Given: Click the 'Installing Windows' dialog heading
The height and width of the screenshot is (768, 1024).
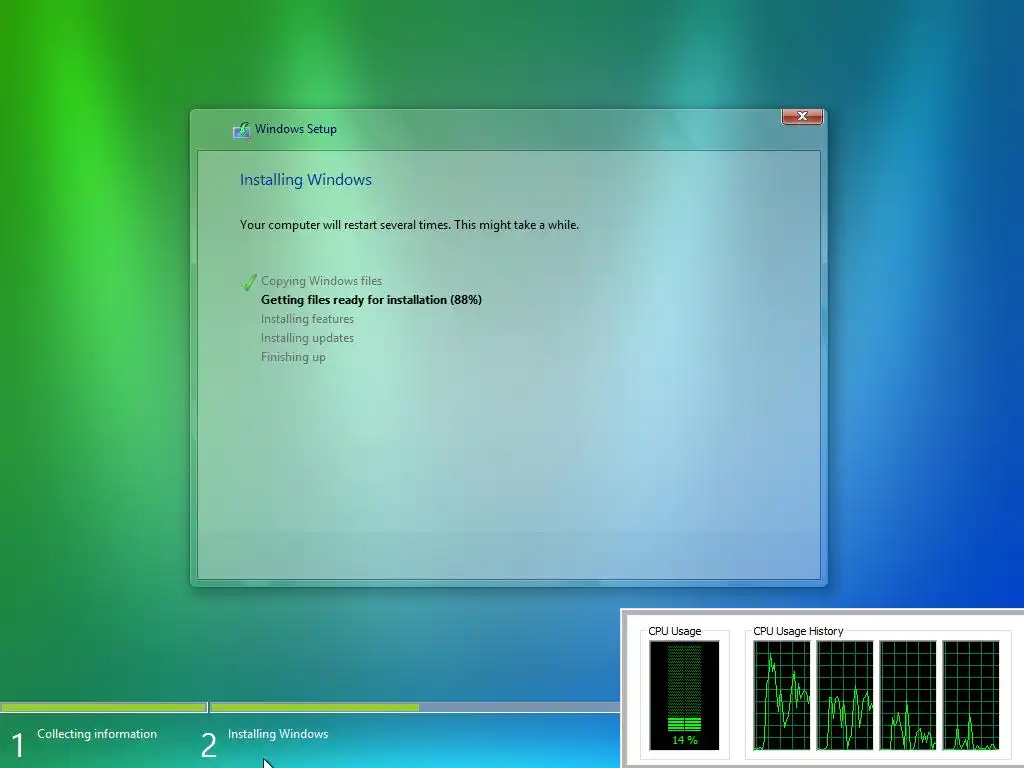Looking at the screenshot, I should (x=306, y=180).
